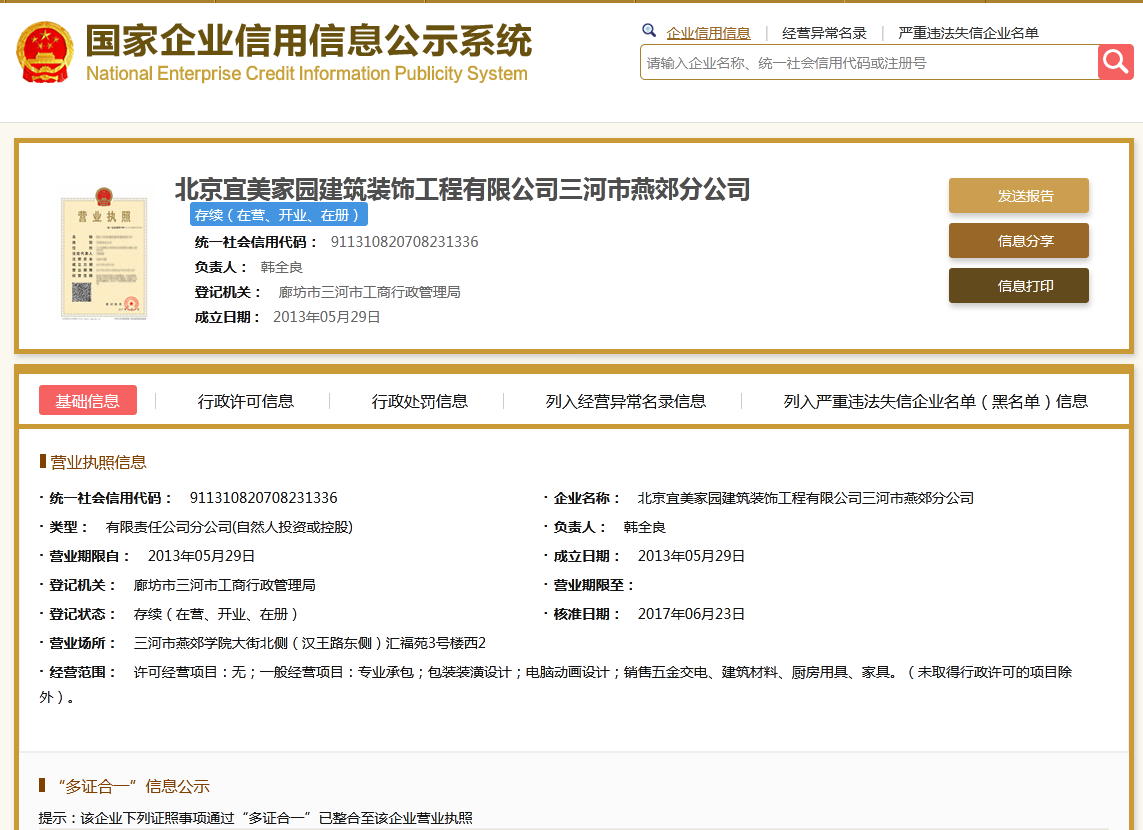Image resolution: width=1143 pixels, height=830 pixels.
Task: Click the 发送报告 button
Action: [1018, 195]
